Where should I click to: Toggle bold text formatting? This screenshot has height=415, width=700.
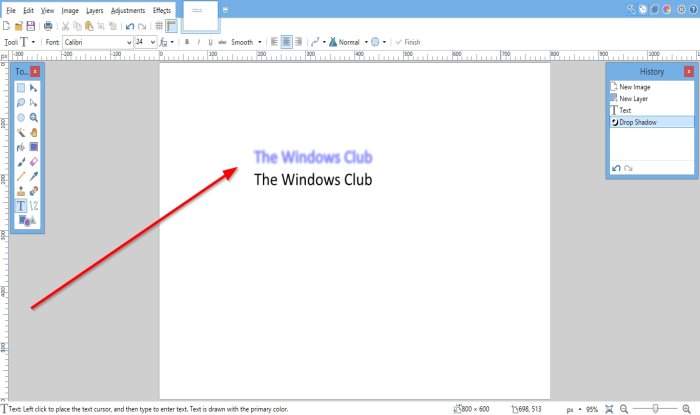click(x=187, y=42)
